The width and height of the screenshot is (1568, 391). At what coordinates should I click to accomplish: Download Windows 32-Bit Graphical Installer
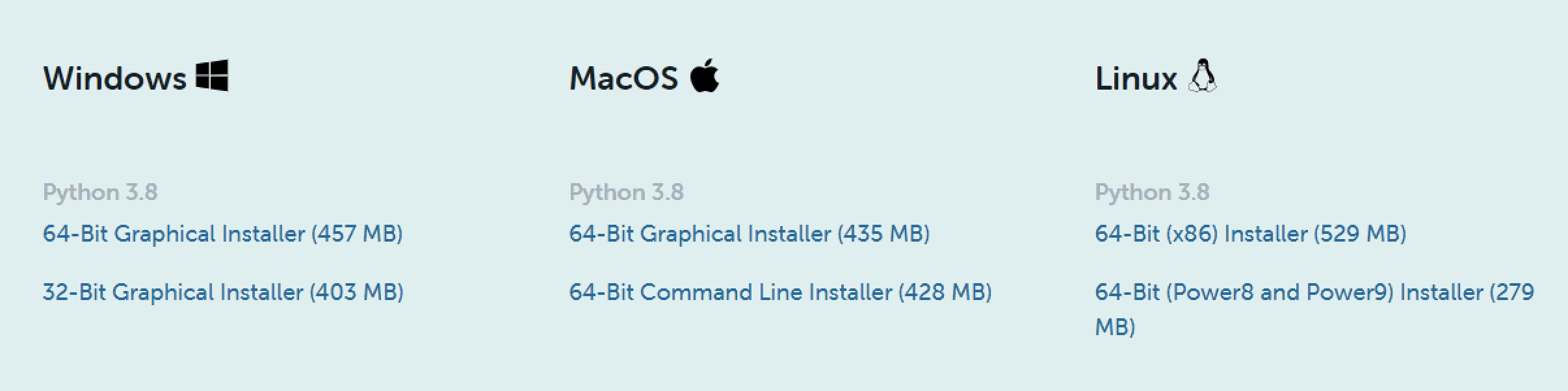pos(223,292)
